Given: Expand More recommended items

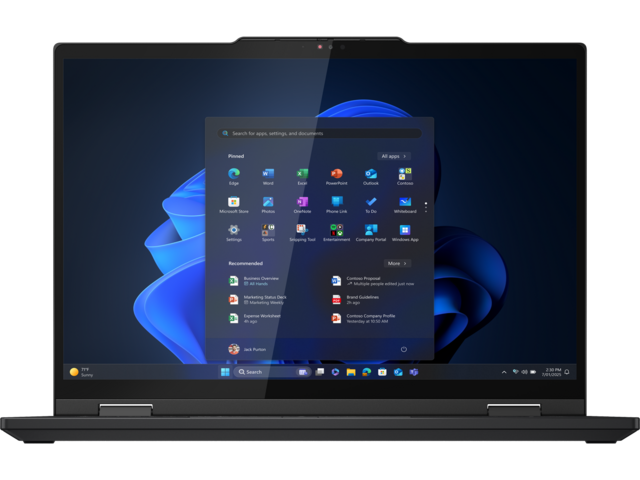Looking at the screenshot, I should pos(397,263).
